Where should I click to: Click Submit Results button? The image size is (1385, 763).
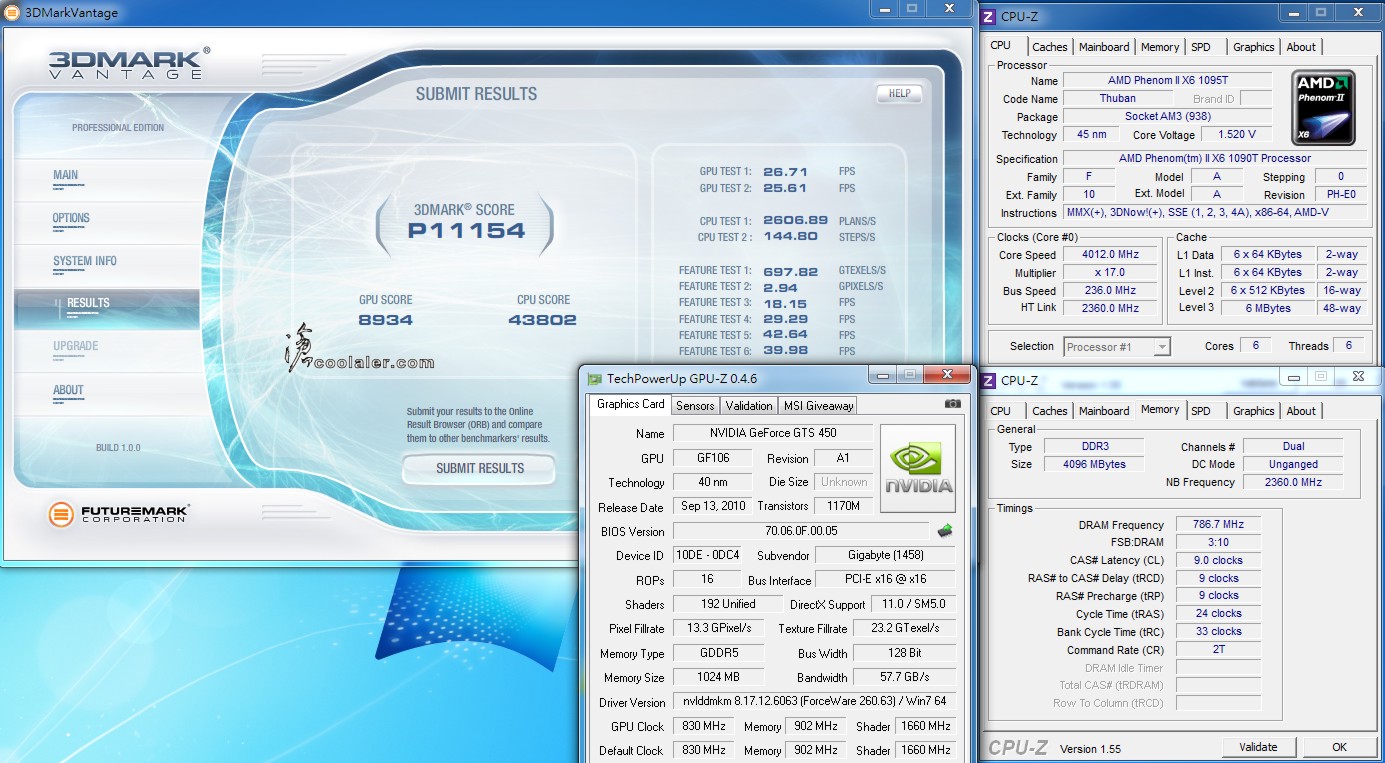(480, 468)
